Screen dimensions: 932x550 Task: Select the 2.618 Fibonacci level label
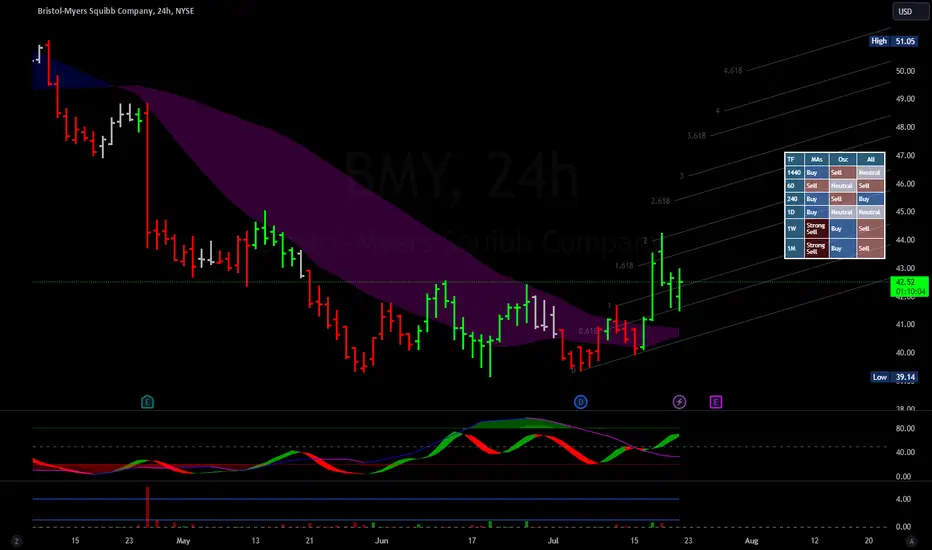tap(660, 201)
